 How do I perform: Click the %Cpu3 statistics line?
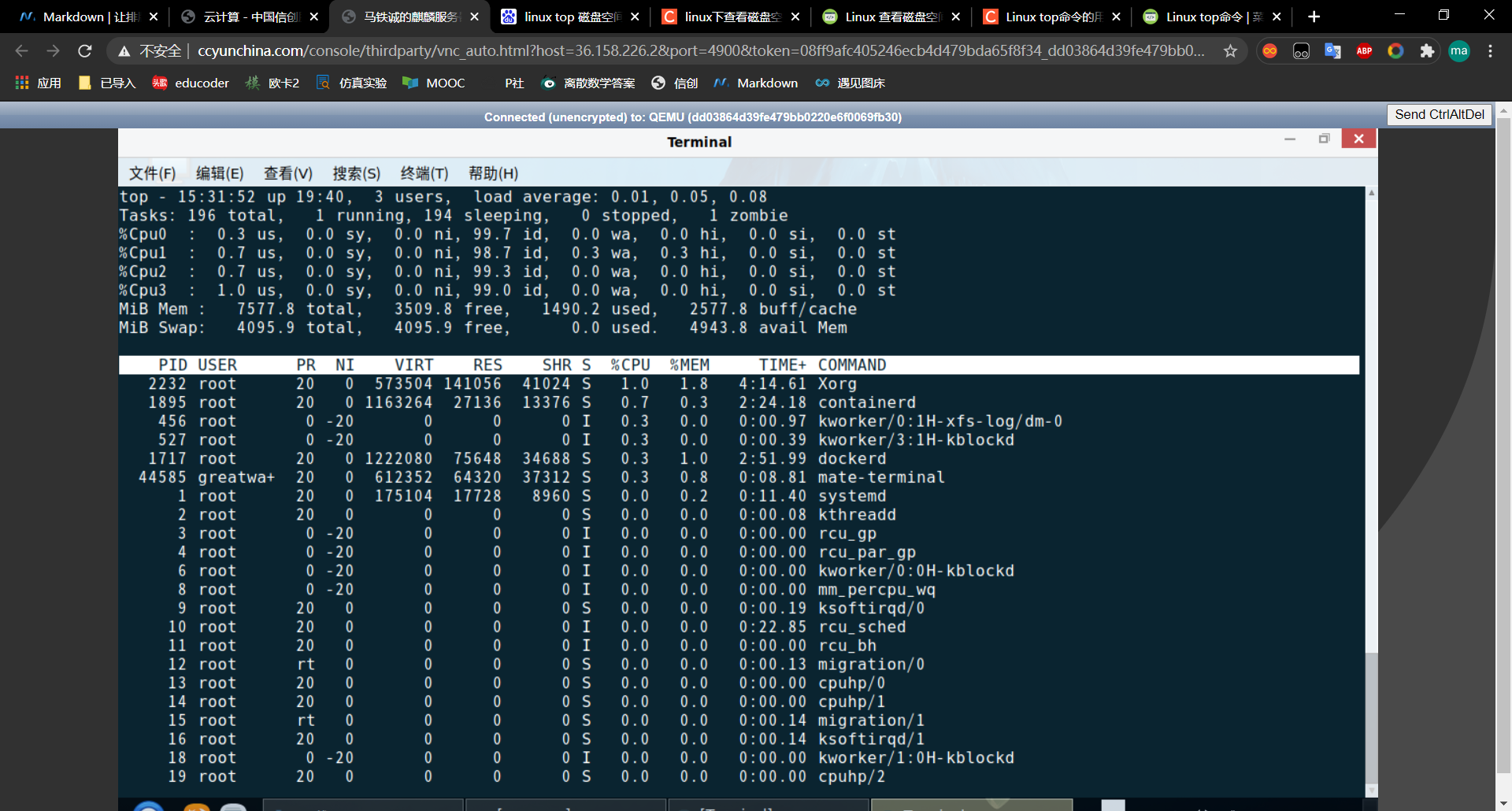[508, 291]
